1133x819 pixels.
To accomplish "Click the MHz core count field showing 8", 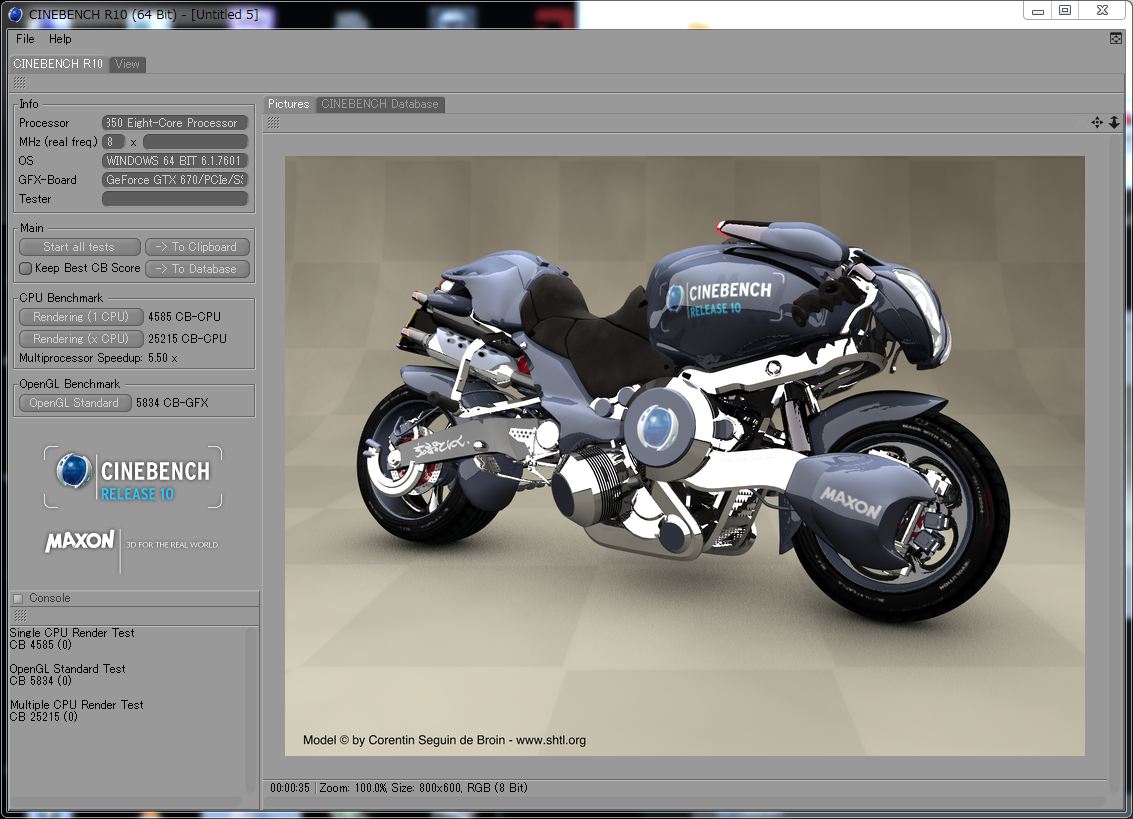I will pyautogui.click(x=113, y=142).
